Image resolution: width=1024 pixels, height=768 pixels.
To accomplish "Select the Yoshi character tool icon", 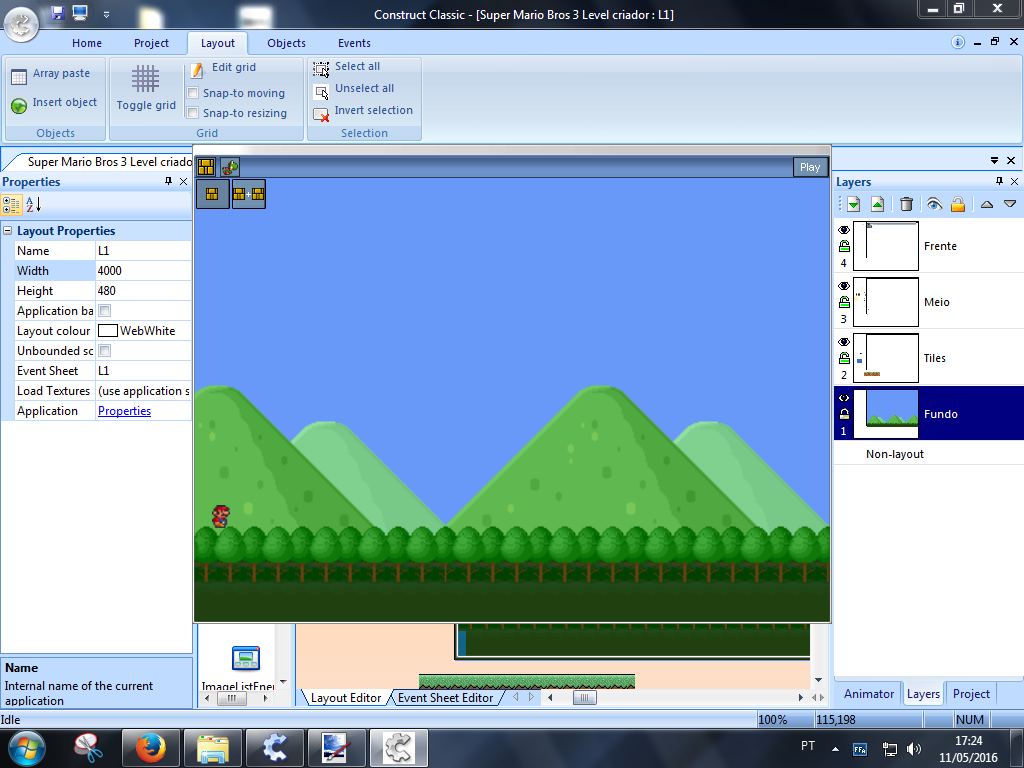I will pyautogui.click(x=229, y=167).
